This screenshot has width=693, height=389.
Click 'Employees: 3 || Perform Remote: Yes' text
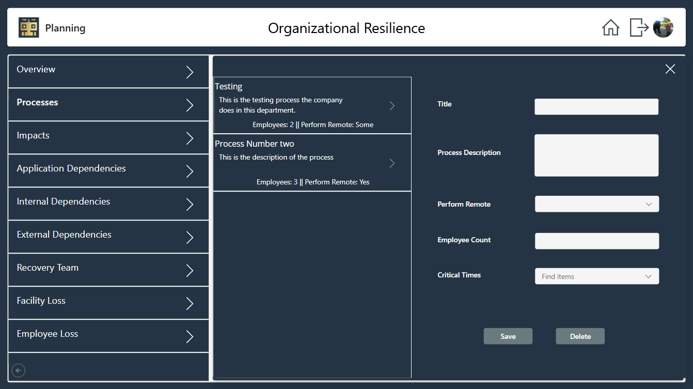[313, 182]
